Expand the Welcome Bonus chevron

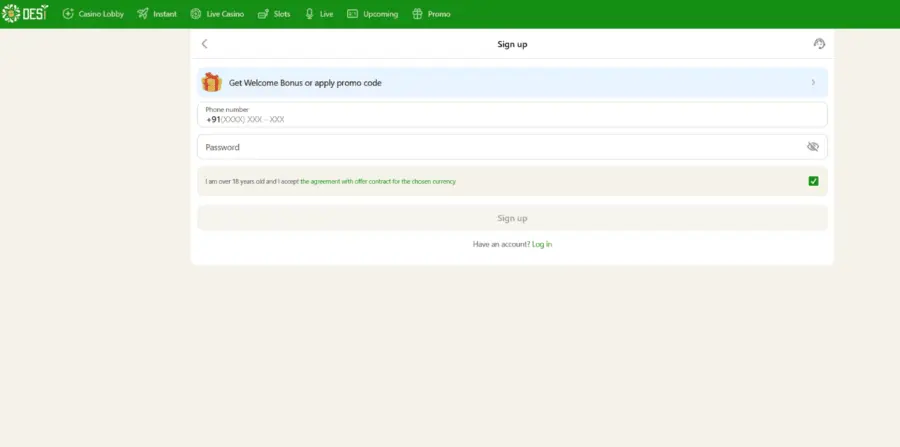click(813, 83)
